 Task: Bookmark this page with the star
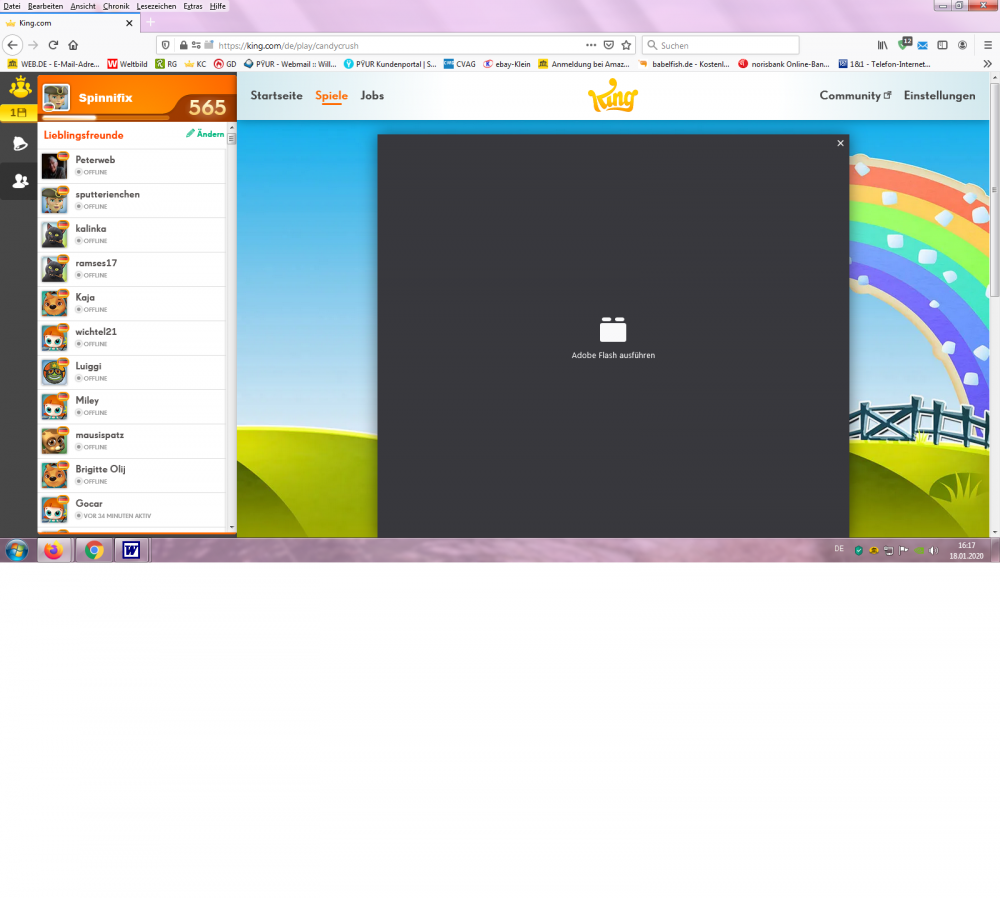(626, 45)
